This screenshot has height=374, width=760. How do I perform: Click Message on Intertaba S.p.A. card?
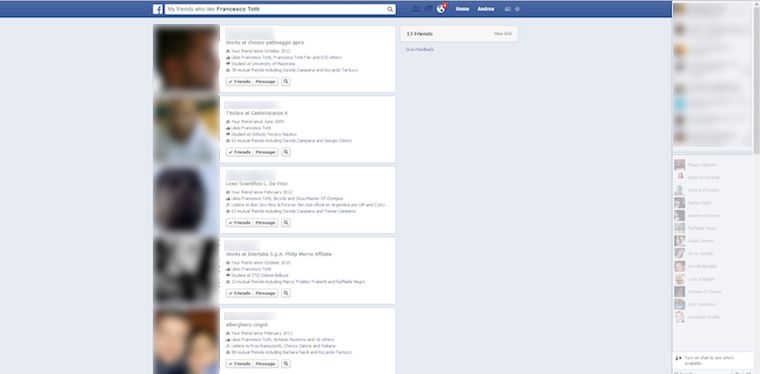coord(266,293)
